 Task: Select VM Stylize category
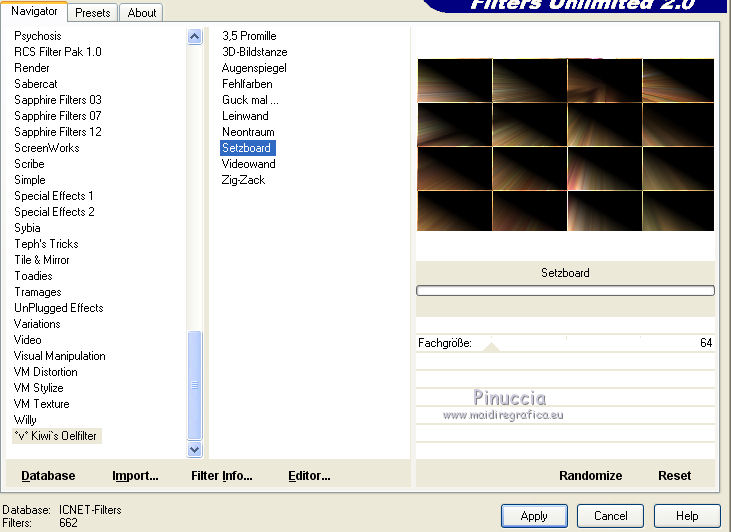click(x=39, y=388)
